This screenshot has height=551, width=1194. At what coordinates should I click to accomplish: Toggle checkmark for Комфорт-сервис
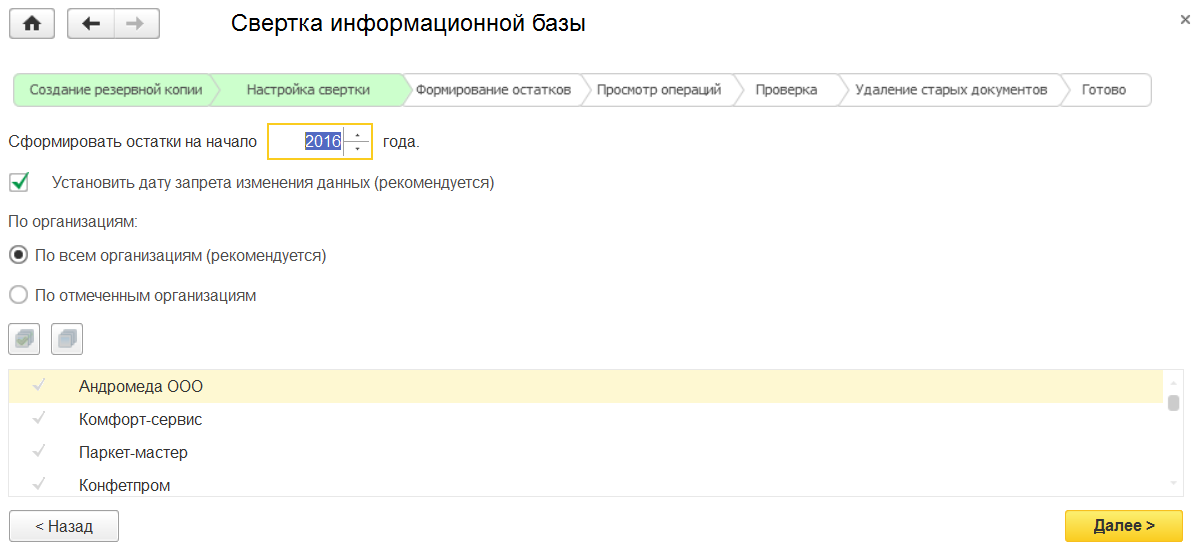(39, 420)
